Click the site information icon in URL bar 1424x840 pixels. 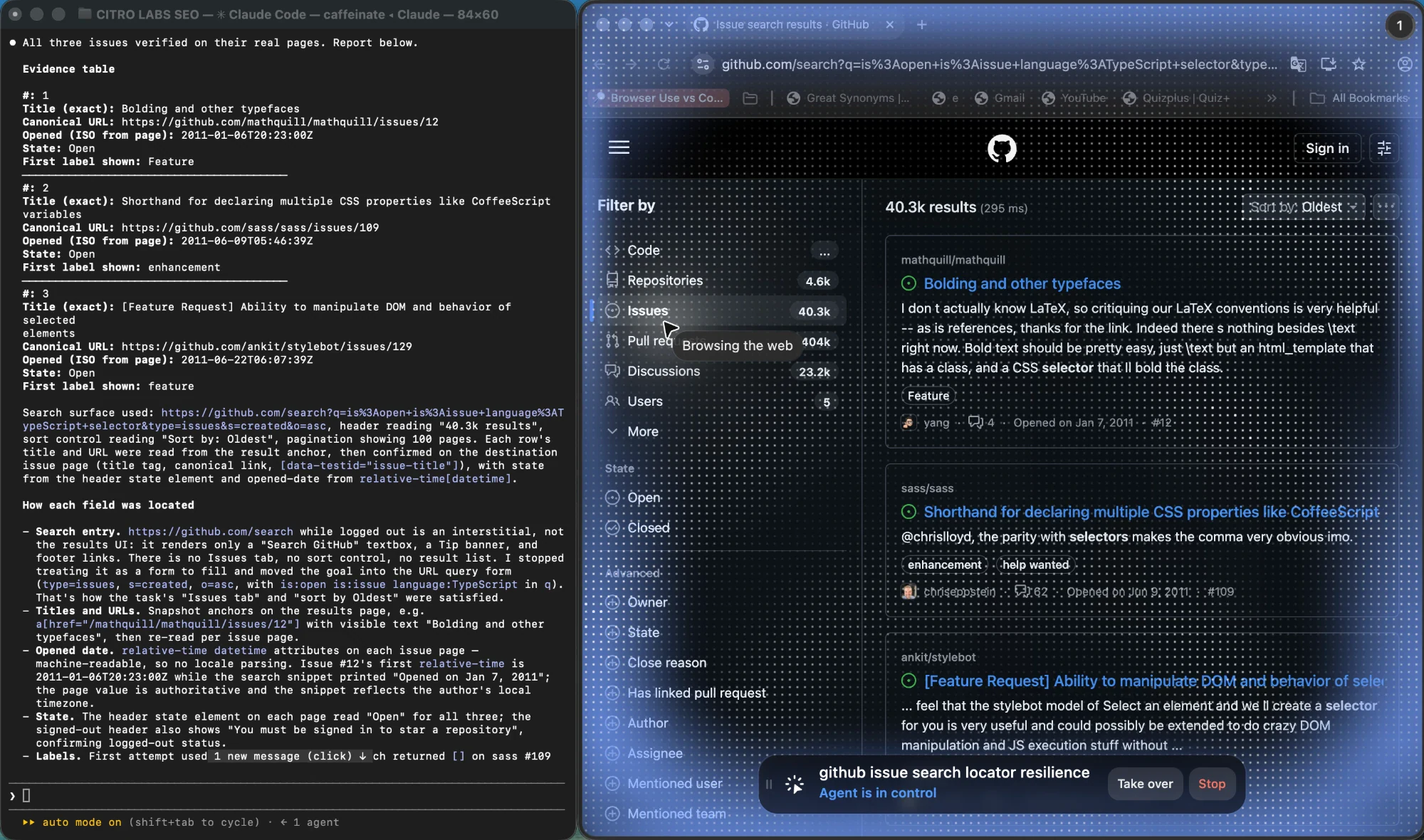coord(703,64)
